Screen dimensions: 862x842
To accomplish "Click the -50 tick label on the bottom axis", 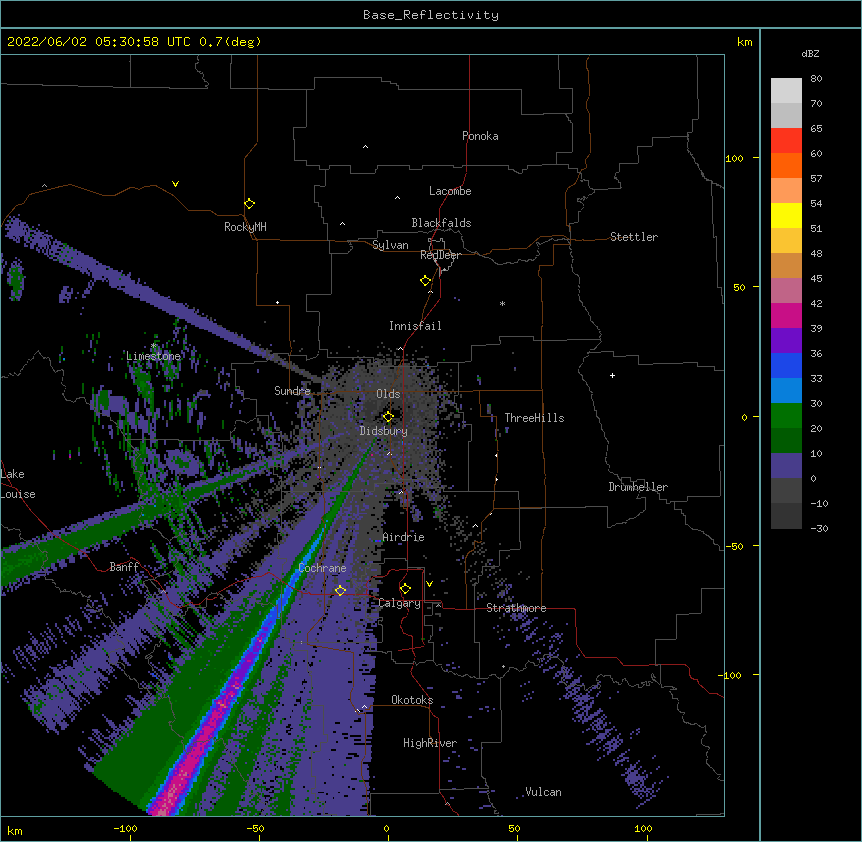I will point(255,828).
